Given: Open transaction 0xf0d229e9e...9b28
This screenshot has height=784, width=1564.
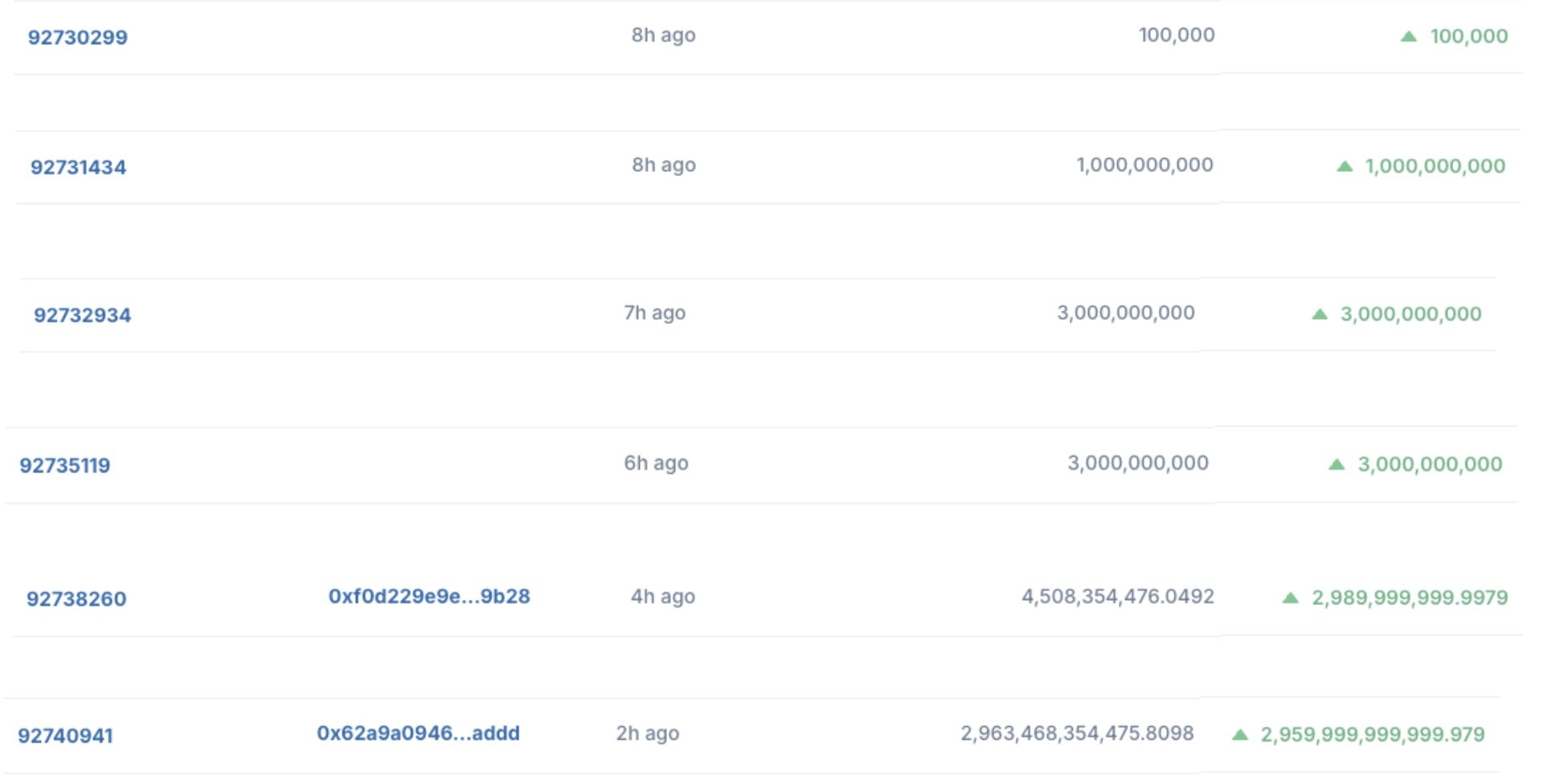Looking at the screenshot, I should pyautogui.click(x=429, y=596).
